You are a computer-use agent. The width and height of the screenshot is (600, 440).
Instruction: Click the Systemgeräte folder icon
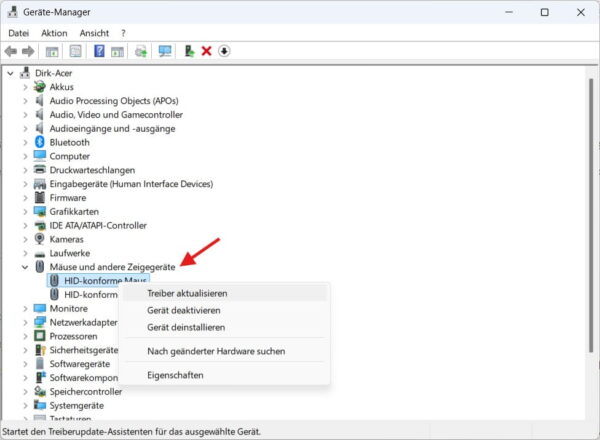pyautogui.click(x=39, y=405)
